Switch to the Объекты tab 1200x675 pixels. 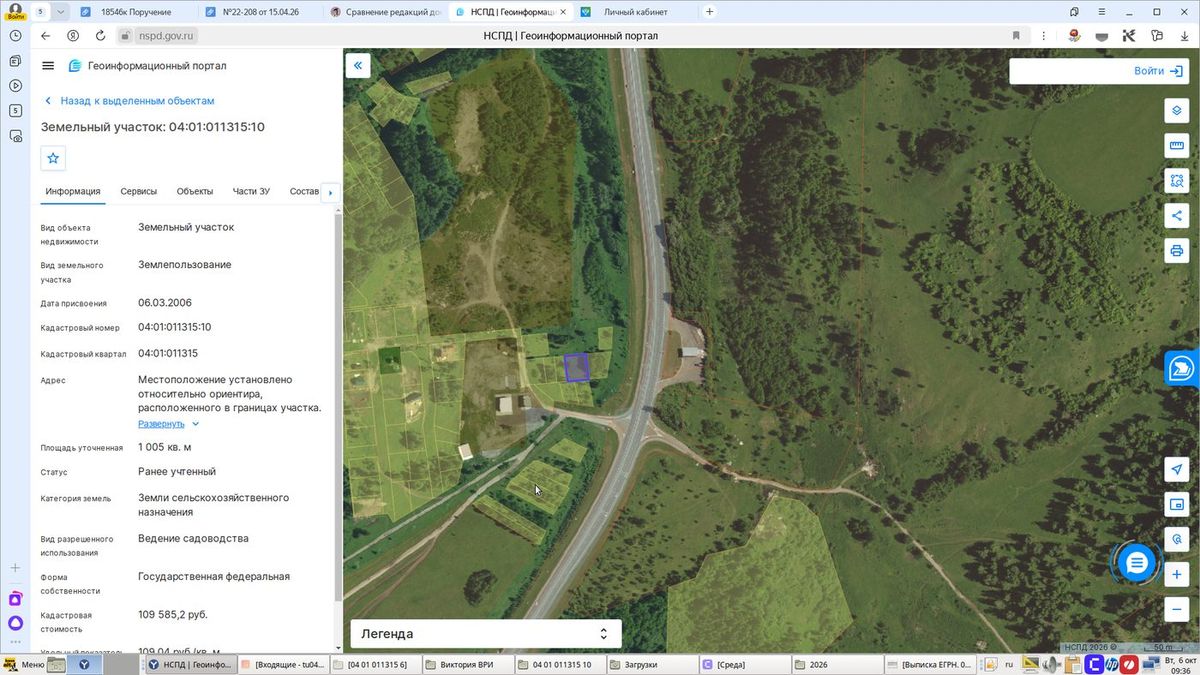195,191
